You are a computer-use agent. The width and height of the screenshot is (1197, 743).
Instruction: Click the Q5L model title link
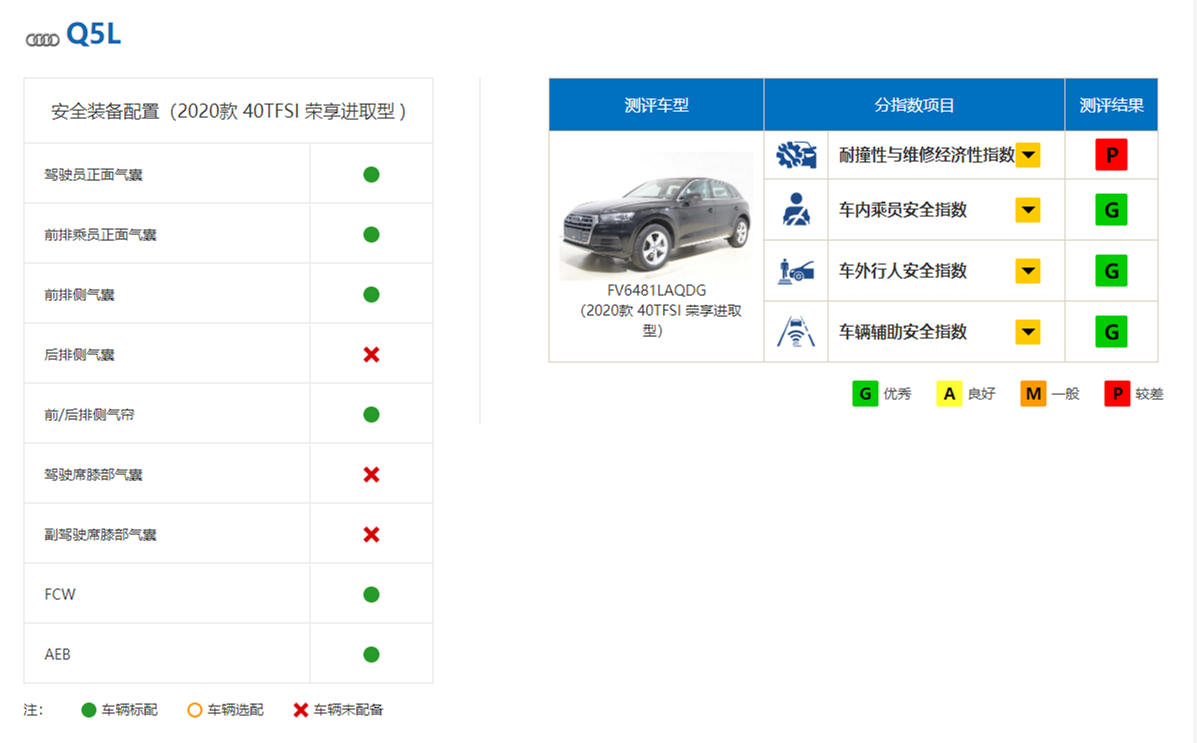click(93, 34)
